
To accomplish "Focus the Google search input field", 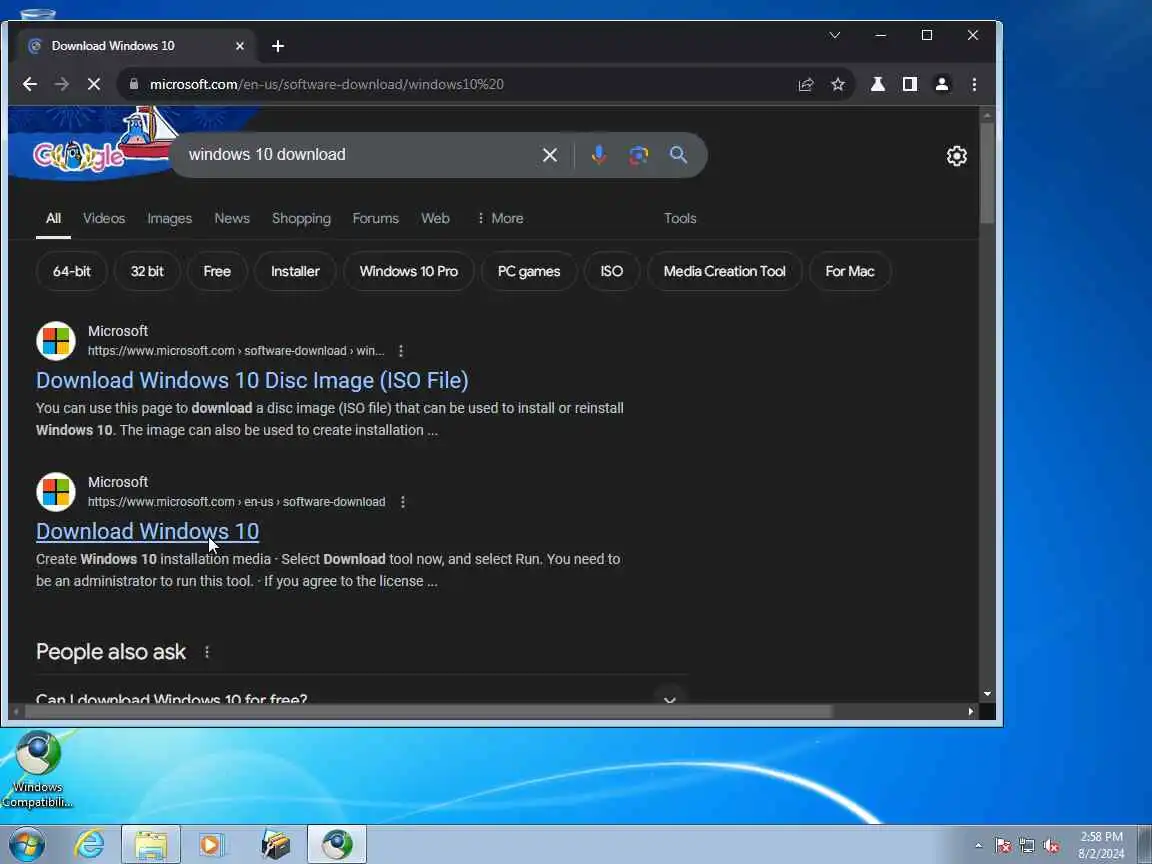I will (x=360, y=154).
